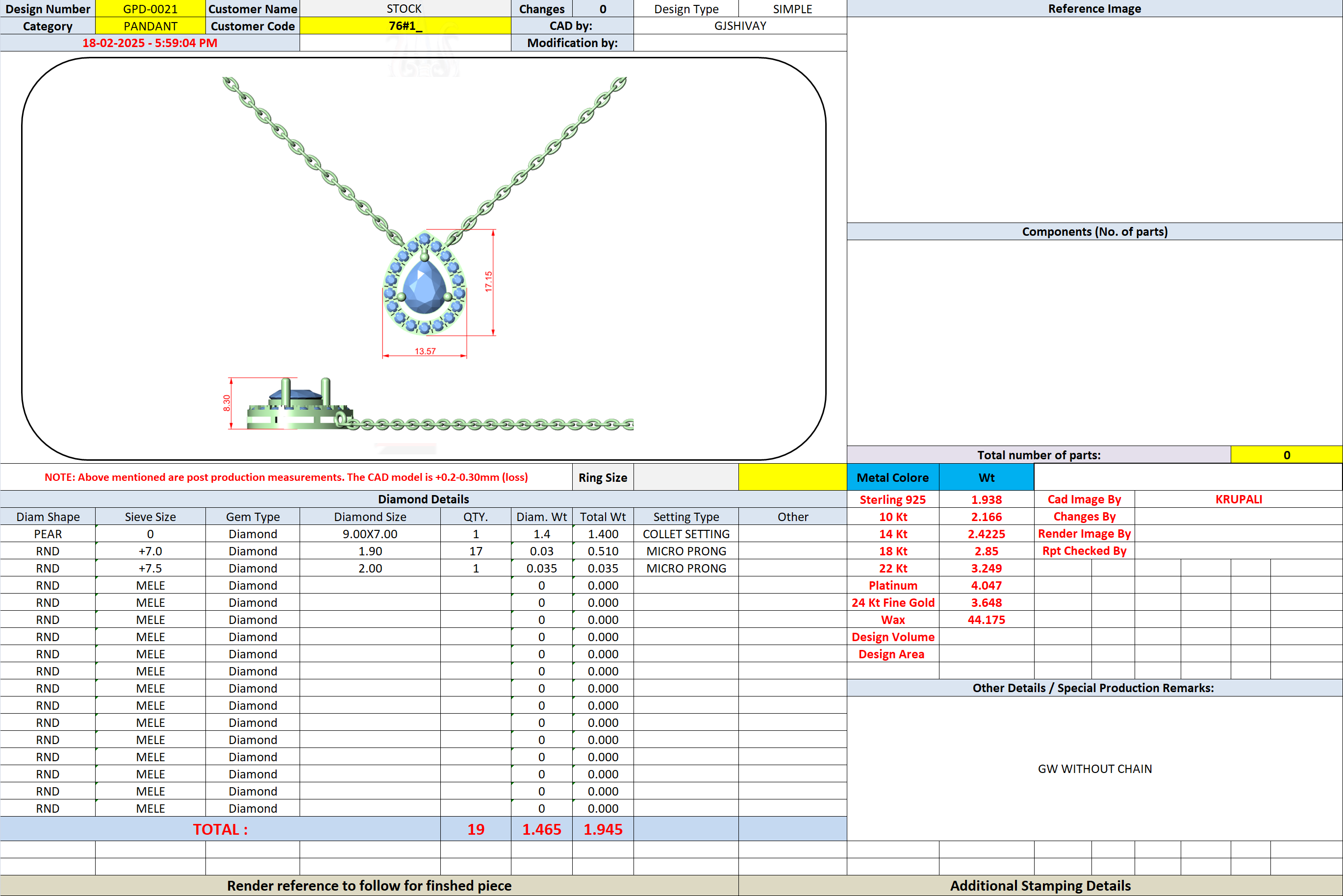Select the QTY 17 cell
Image resolution: width=1343 pixels, height=896 pixels.
click(476, 551)
